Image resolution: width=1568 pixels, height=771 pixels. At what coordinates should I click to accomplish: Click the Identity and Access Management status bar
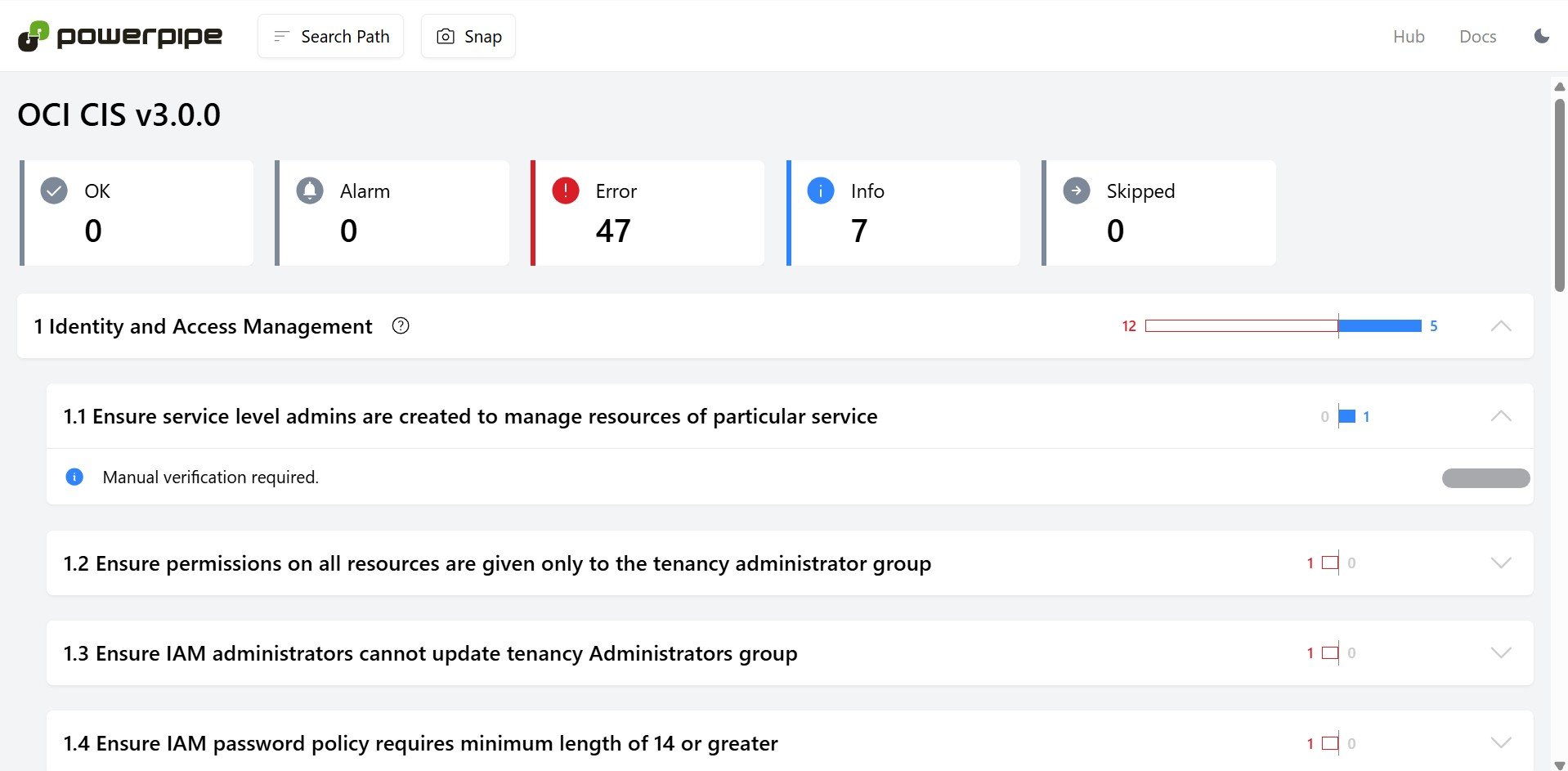(1284, 325)
